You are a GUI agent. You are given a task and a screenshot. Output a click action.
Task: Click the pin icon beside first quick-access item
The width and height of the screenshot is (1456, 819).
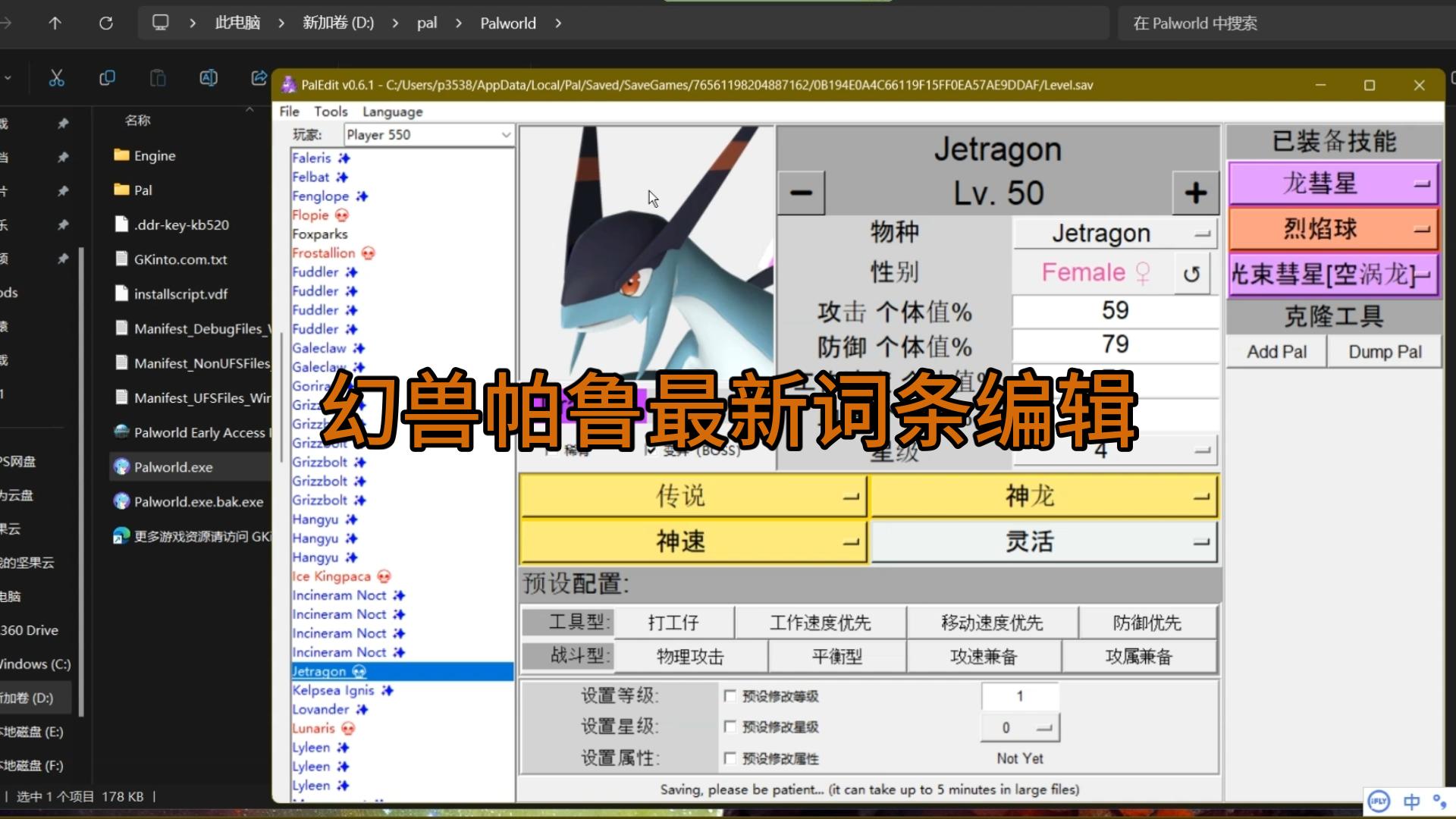pos(63,123)
